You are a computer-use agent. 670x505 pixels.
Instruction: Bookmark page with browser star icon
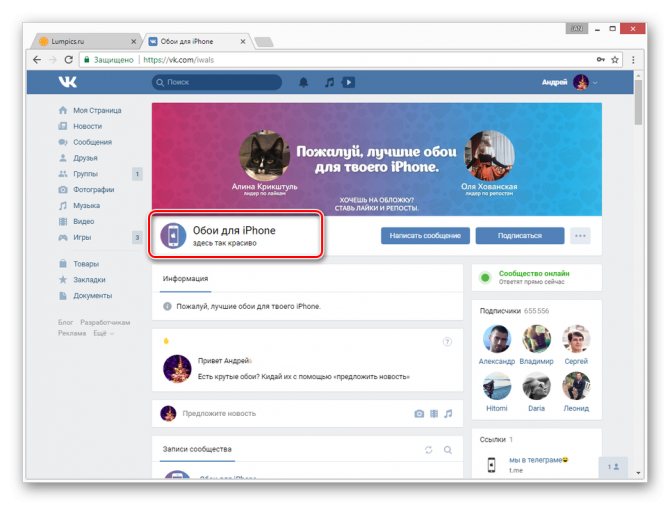(615, 60)
